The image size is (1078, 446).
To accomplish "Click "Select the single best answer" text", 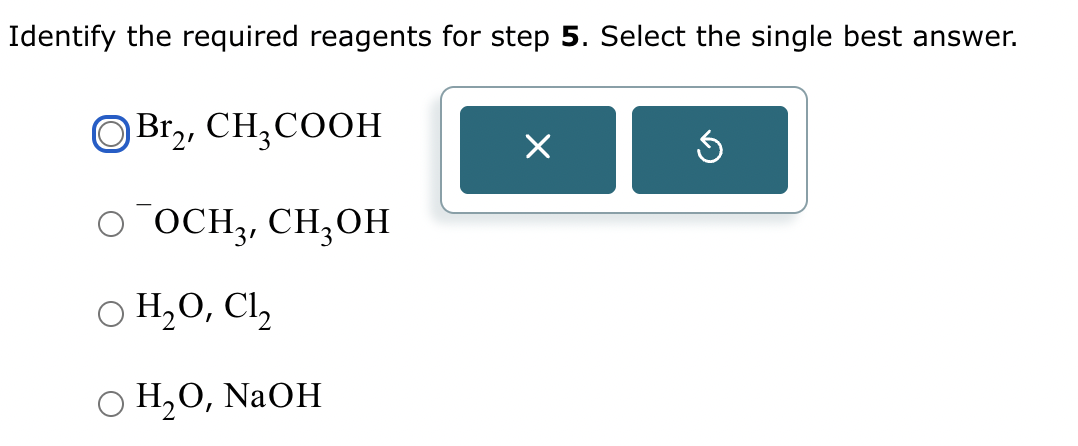I will pyautogui.click(x=808, y=37).
